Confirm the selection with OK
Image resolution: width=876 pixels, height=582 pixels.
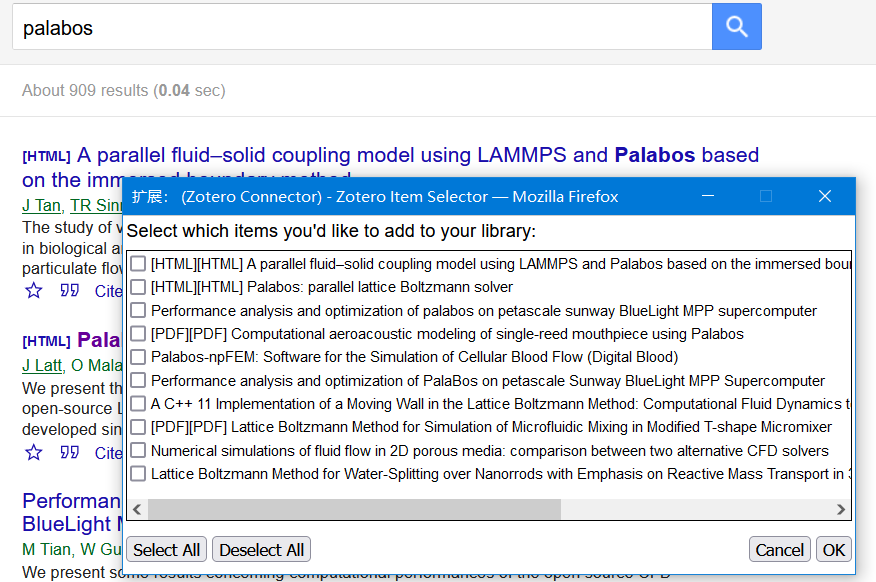point(834,550)
